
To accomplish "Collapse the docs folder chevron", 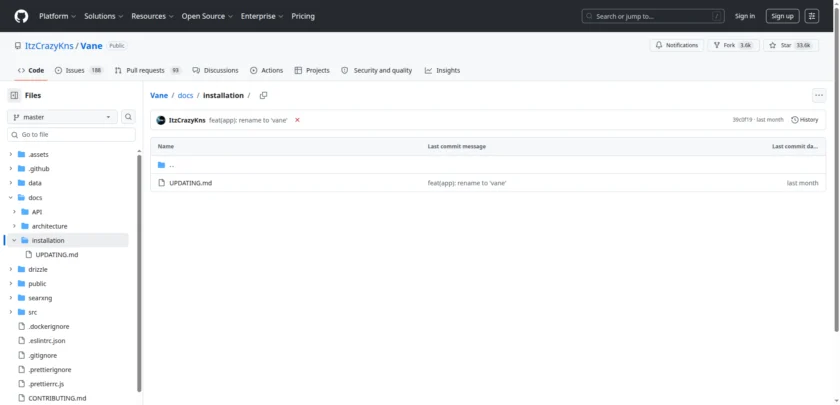I will coord(11,198).
